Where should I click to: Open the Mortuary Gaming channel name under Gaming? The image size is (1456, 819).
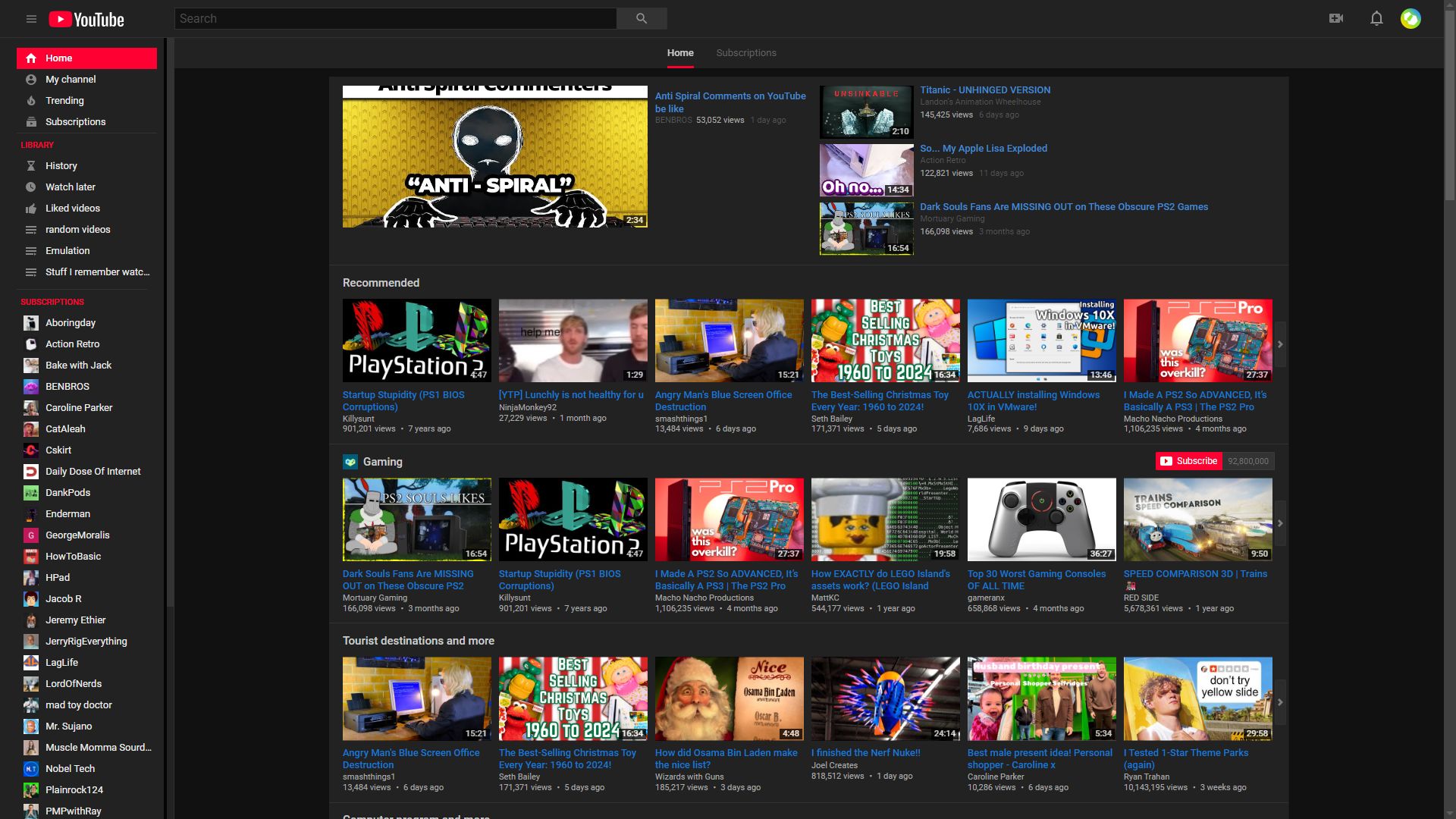pyautogui.click(x=375, y=598)
